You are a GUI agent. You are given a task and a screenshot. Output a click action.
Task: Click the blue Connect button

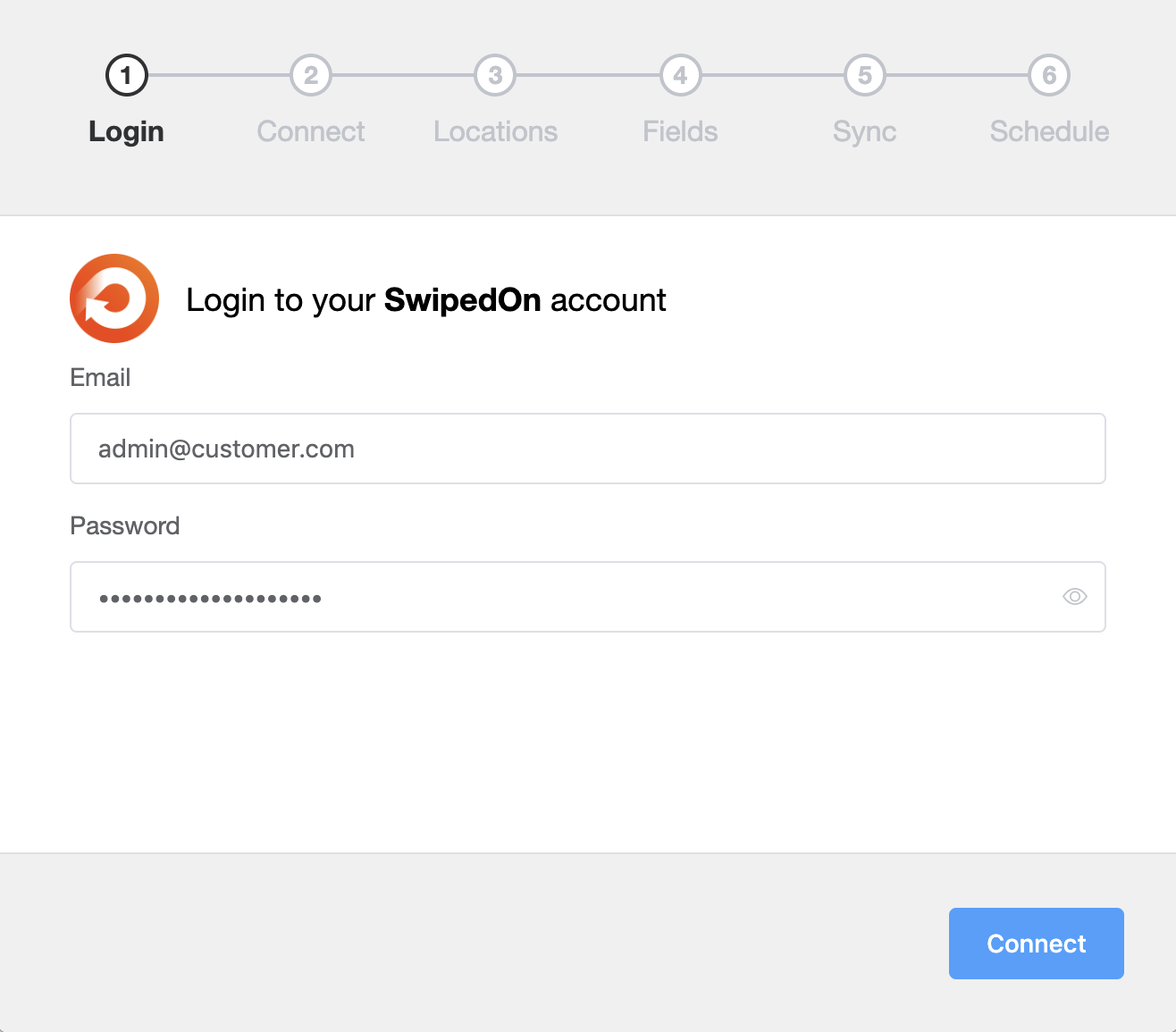[x=1037, y=944]
